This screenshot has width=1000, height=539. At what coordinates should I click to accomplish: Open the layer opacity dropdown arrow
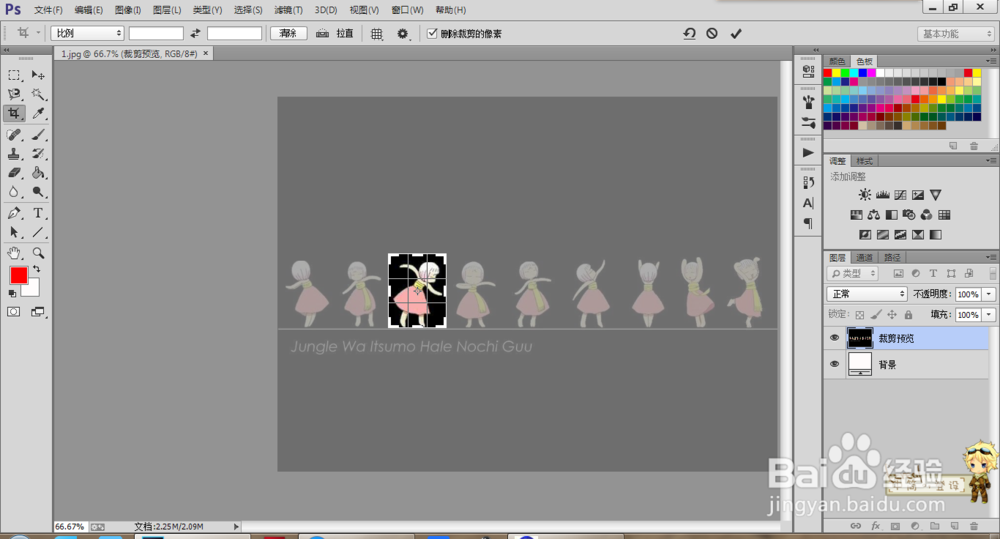click(x=989, y=294)
